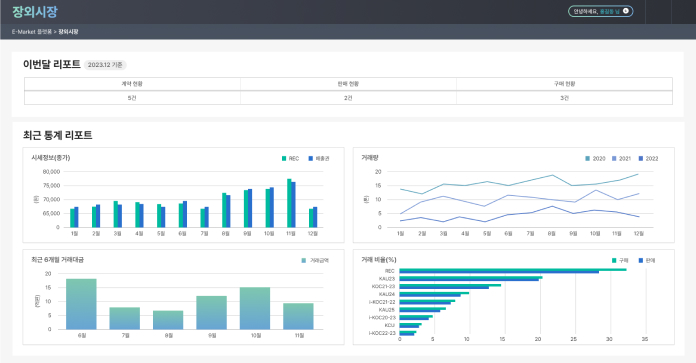The width and height of the screenshot is (696, 363).
Task: Select the 장외시장 breadcrumb item
Action: (x=68, y=32)
